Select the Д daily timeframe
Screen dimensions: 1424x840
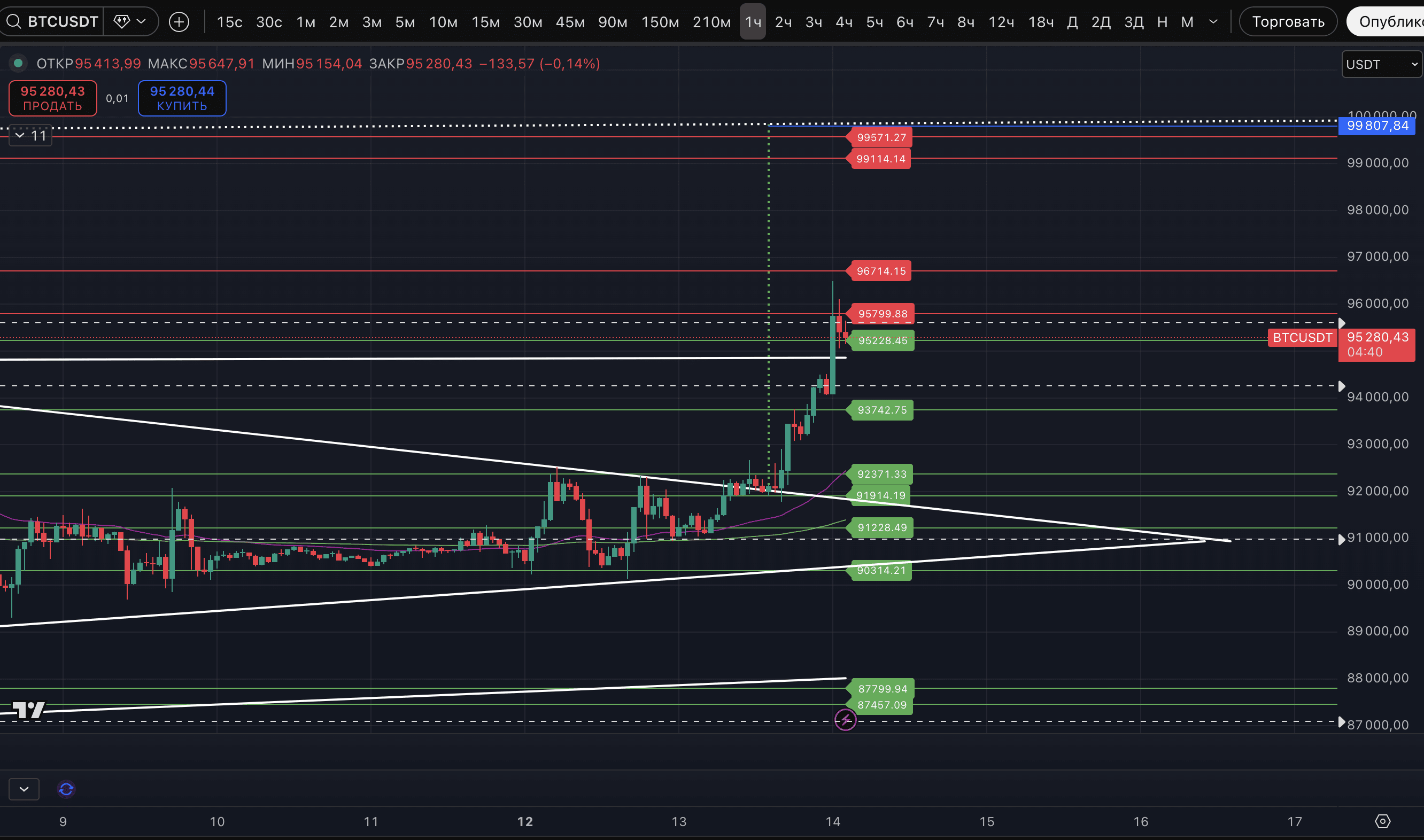1072,22
